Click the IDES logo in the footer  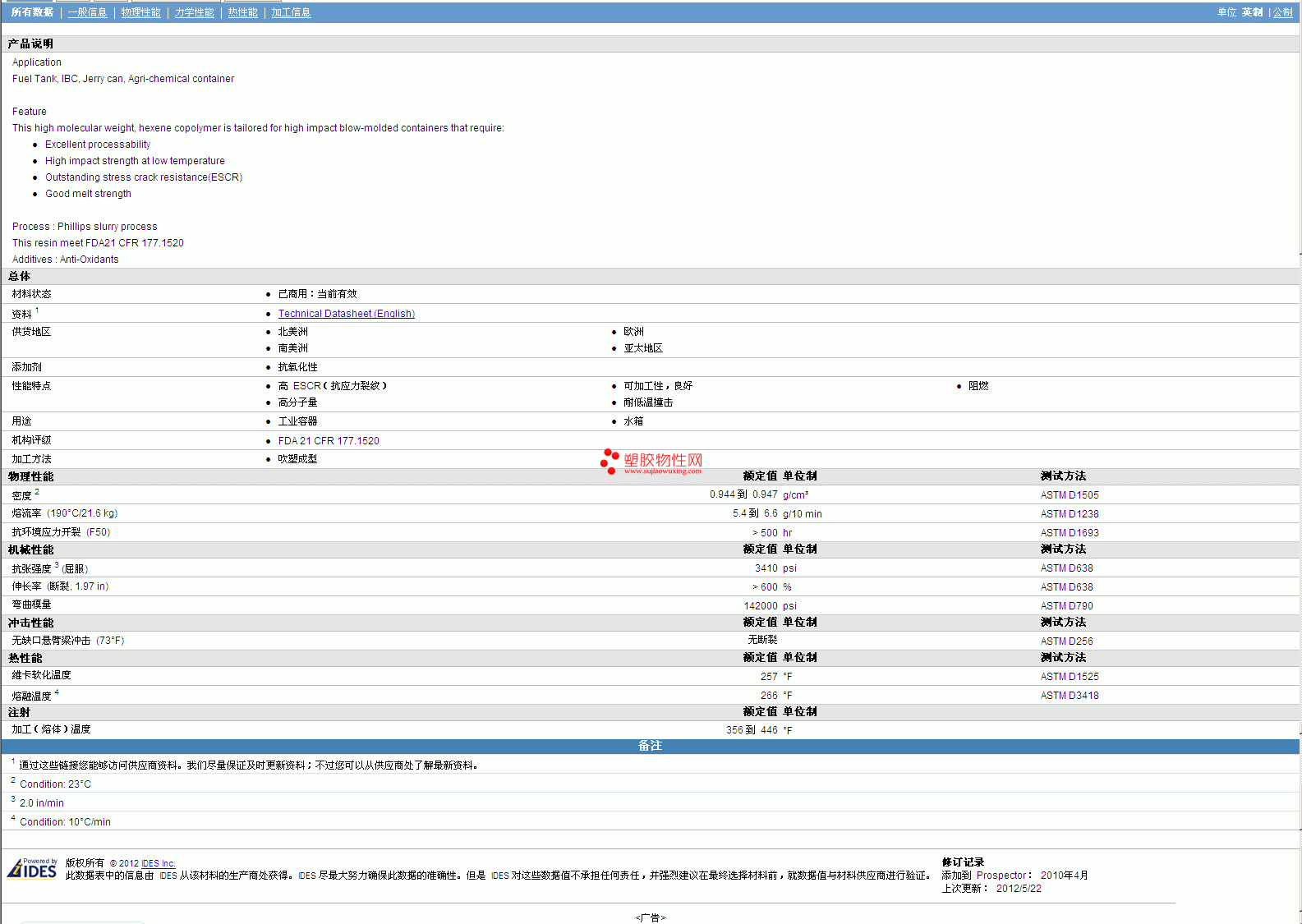(33, 868)
